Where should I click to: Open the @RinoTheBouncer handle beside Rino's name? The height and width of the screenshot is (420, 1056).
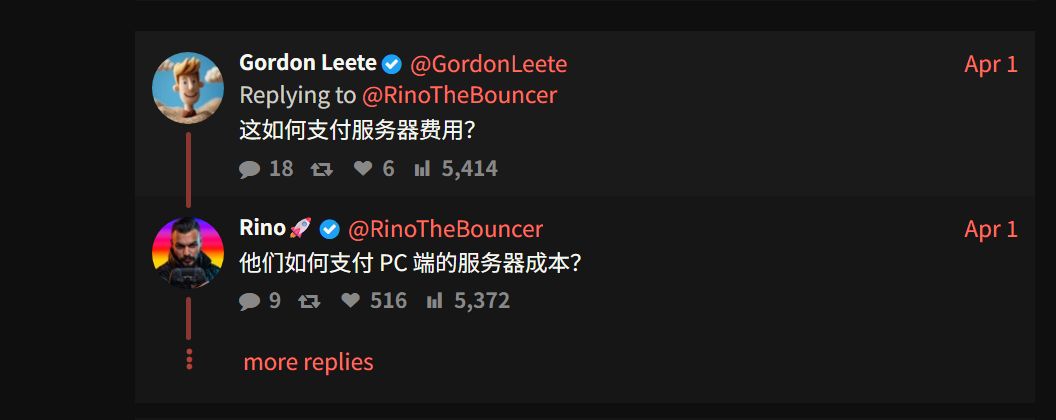pos(445,230)
